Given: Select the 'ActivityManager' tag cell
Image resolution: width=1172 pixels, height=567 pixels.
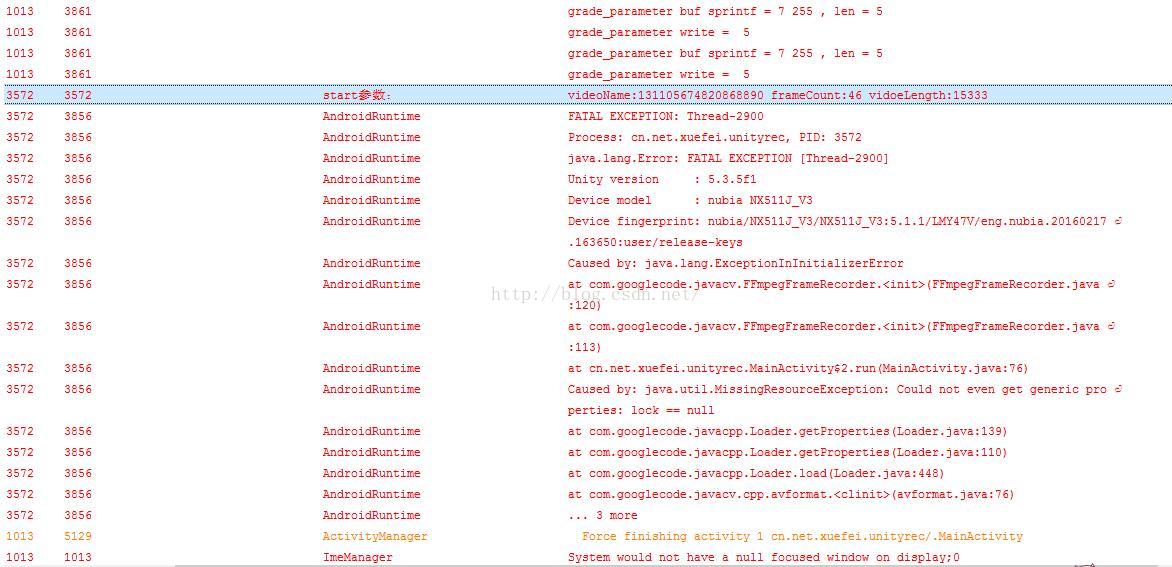Looking at the screenshot, I should tap(375, 536).
